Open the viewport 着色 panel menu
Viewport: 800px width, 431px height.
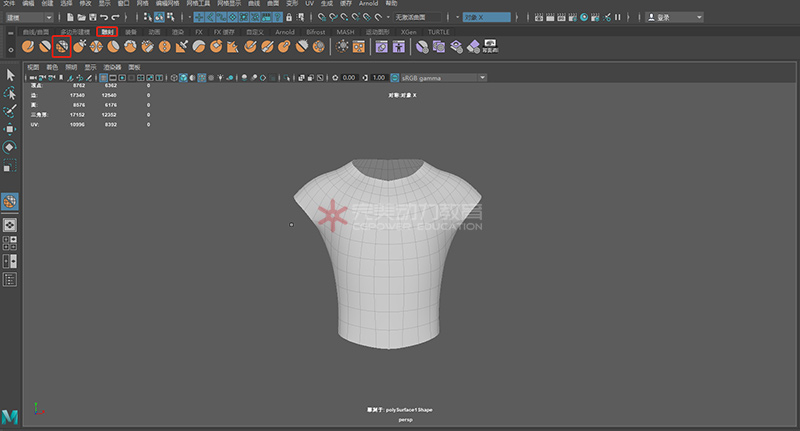[x=52, y=67]
